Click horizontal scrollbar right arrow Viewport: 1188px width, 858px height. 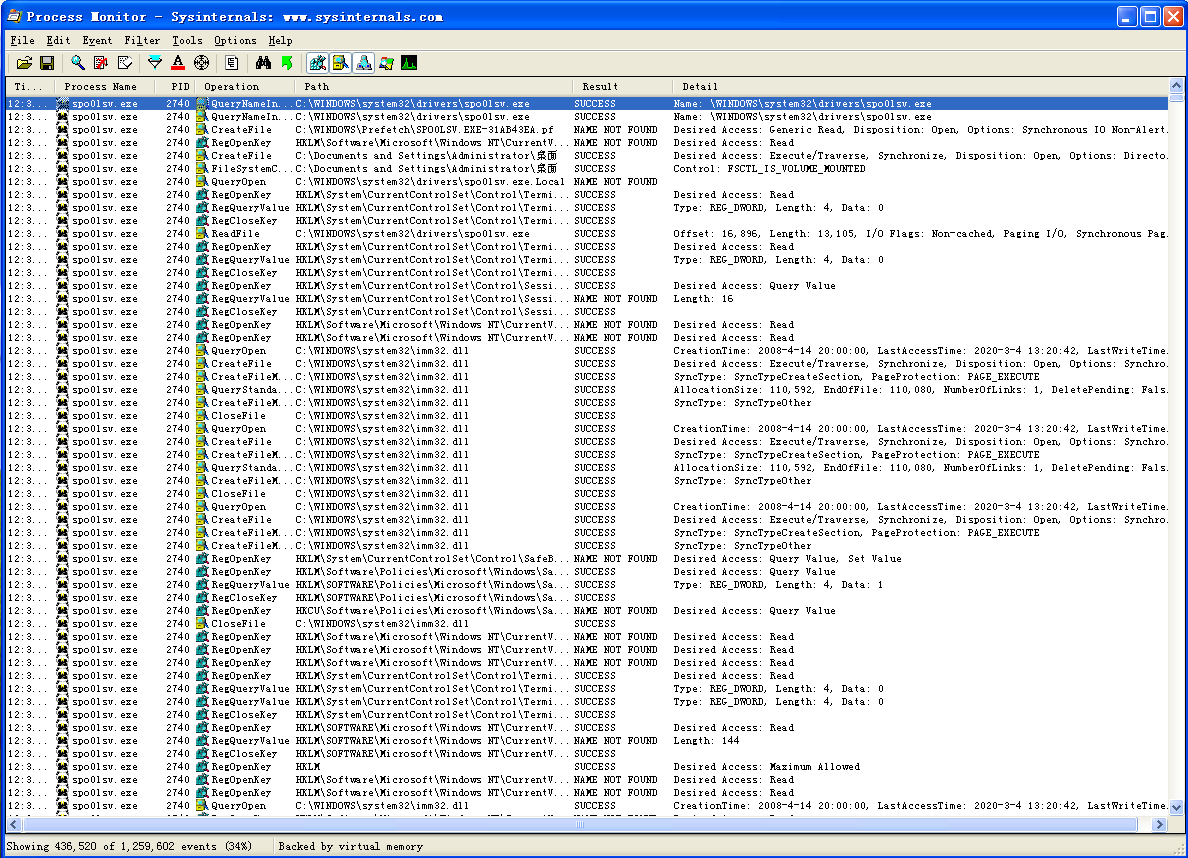tap(1159, 824)
